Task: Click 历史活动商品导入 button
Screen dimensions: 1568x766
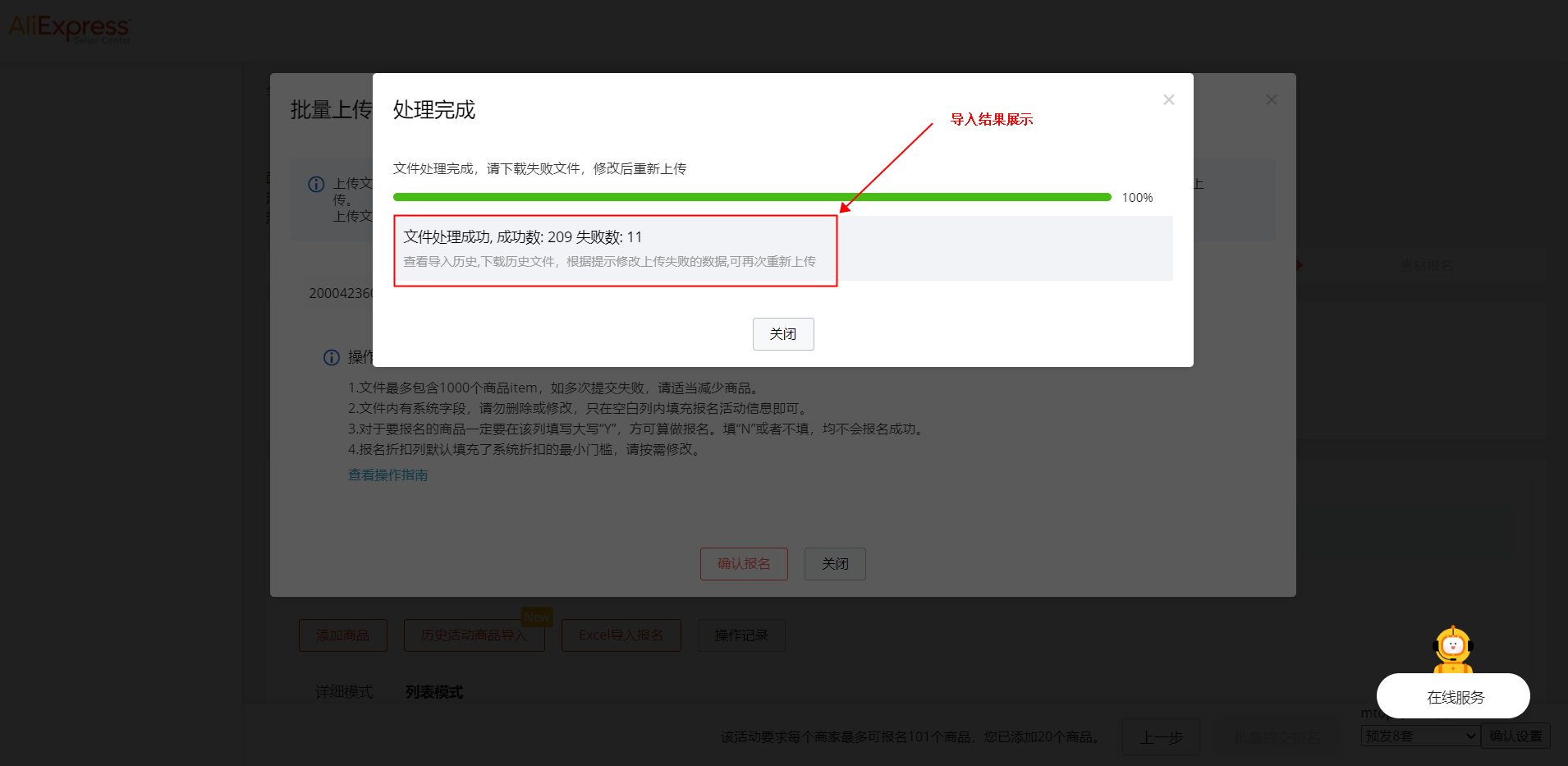Action: (x=475, y=635)
